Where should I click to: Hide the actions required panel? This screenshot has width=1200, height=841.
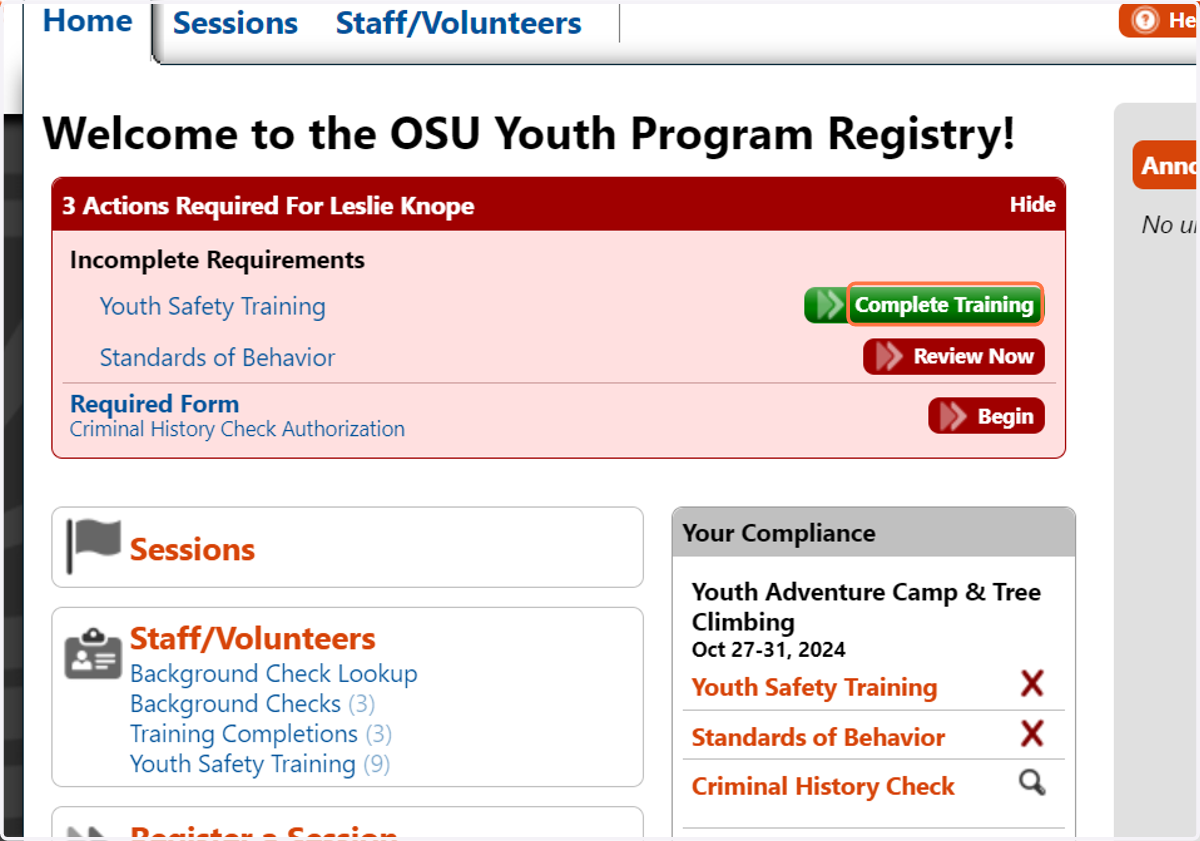click(1032, 205)
